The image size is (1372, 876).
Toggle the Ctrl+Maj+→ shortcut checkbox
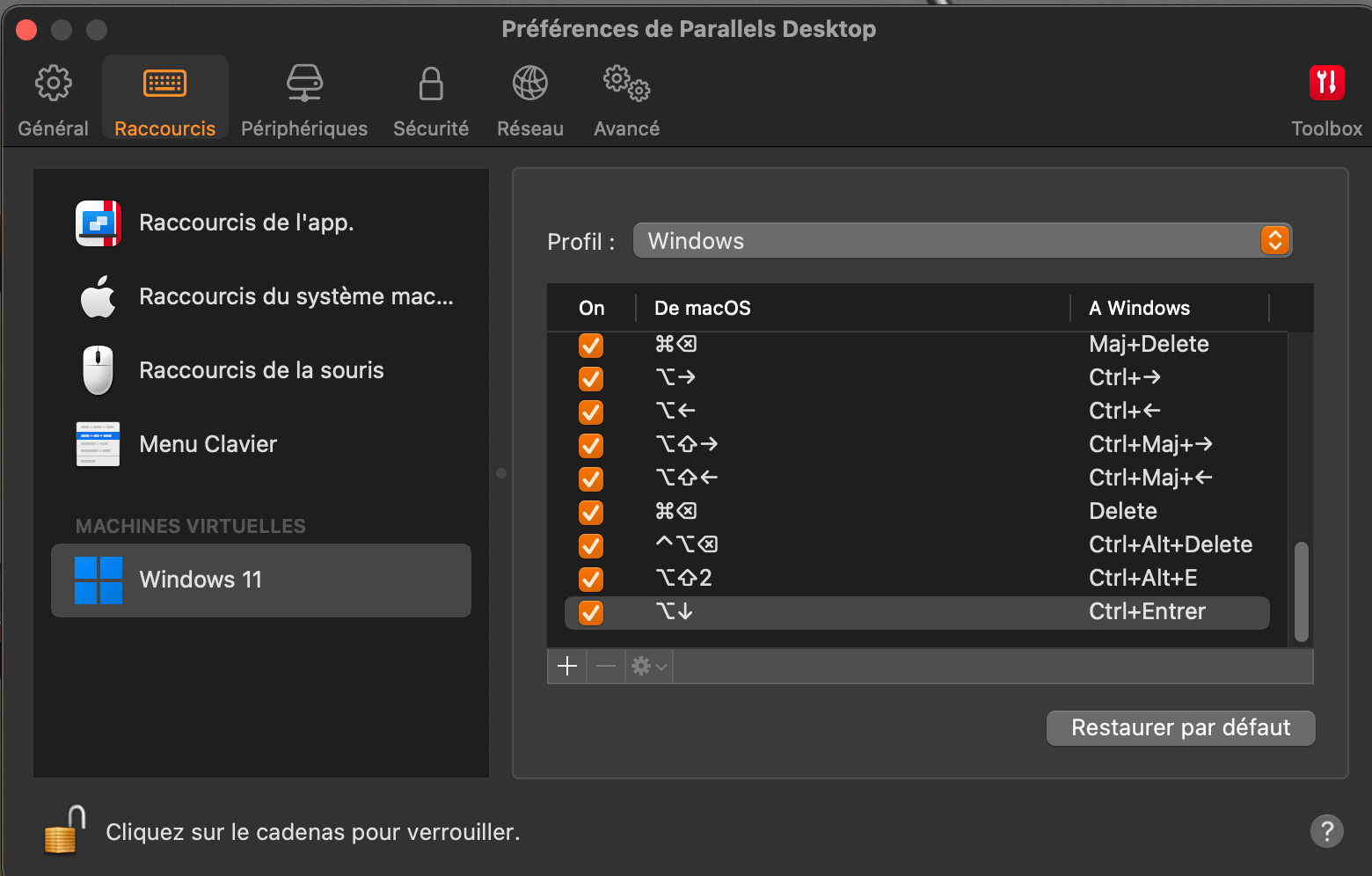591,445
